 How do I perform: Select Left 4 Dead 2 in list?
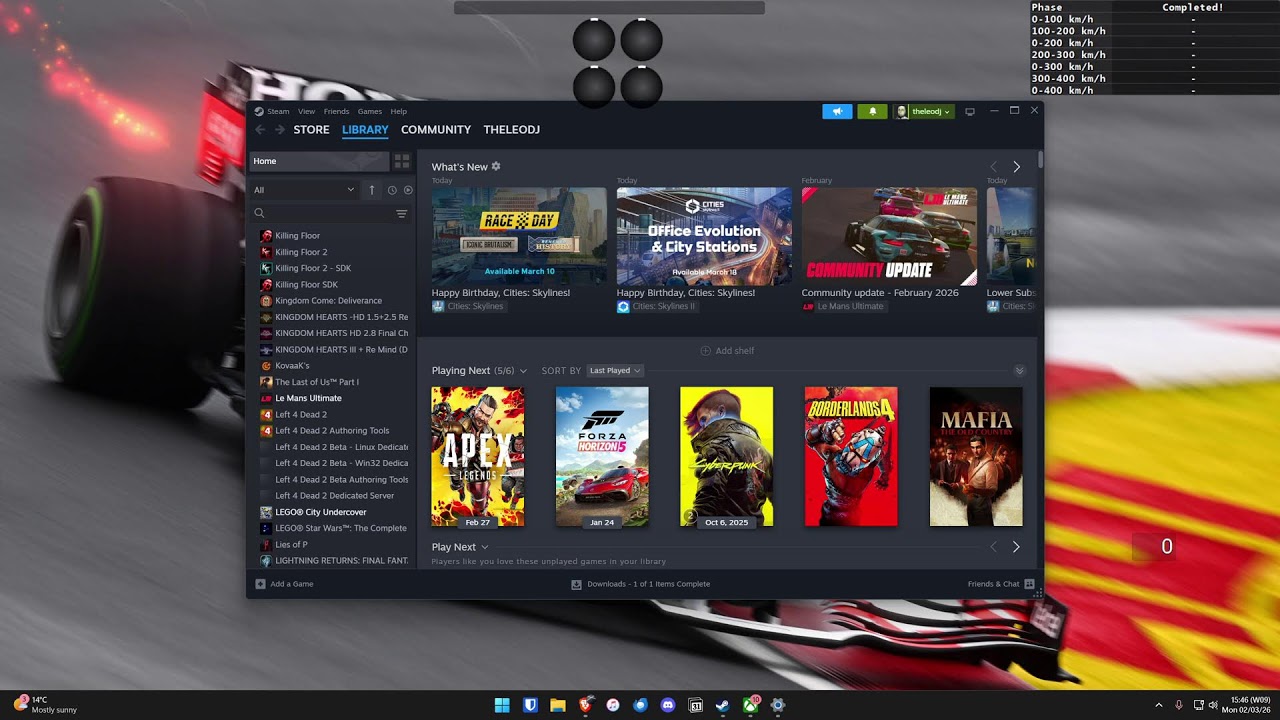[x=301, y=414]
